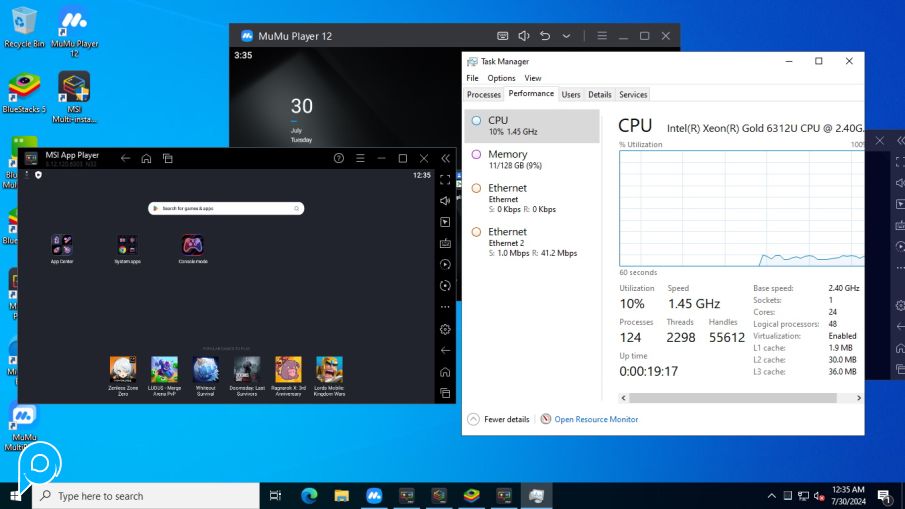Viewport: 905px width, 509px height.
Task: Open Microsoft Edge from the taskbar
Action: (x=309, y=495)
